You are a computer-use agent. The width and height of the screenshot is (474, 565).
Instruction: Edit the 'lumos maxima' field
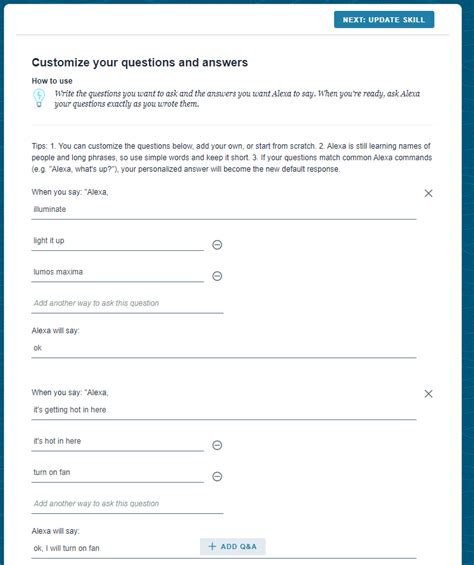click(118, 272)
